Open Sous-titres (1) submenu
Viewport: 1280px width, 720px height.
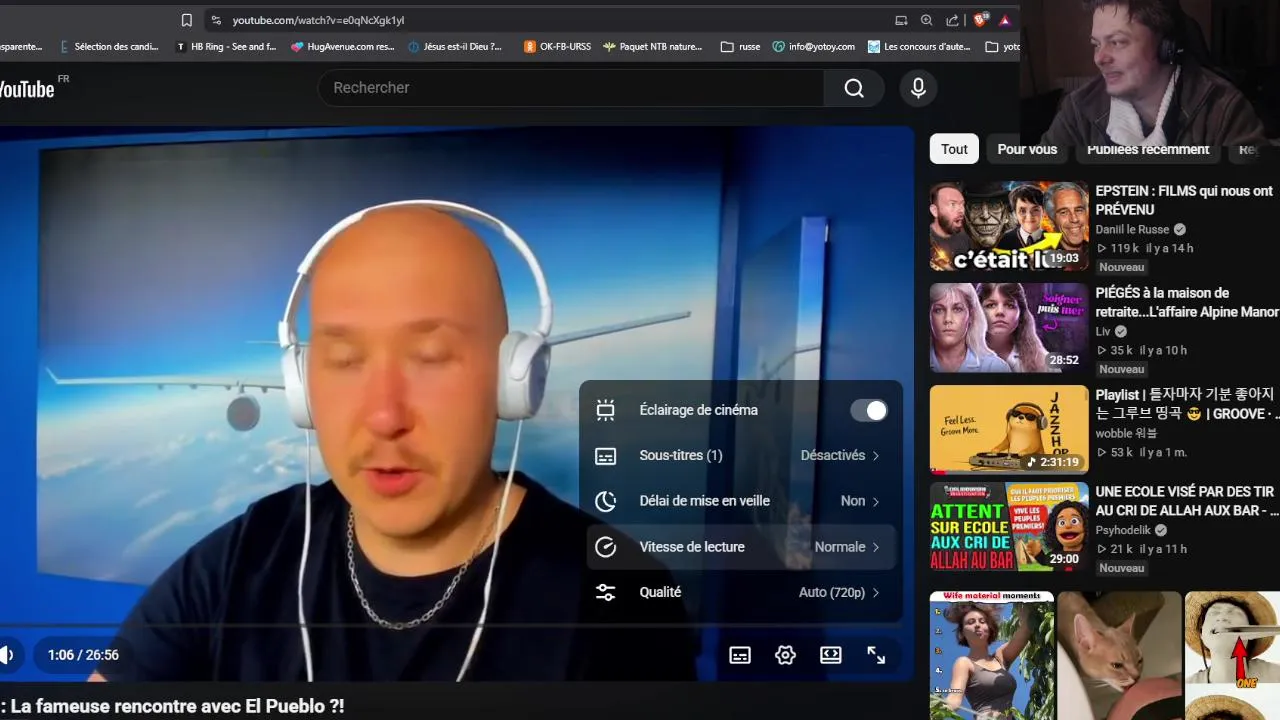point(741,455)
